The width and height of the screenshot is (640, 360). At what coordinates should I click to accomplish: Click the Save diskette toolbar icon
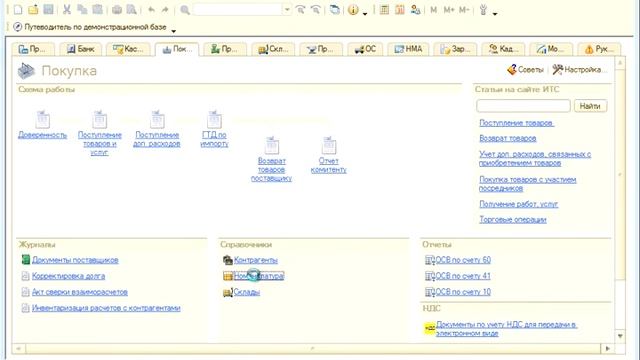pyautogui.click(x=48, y=9)
